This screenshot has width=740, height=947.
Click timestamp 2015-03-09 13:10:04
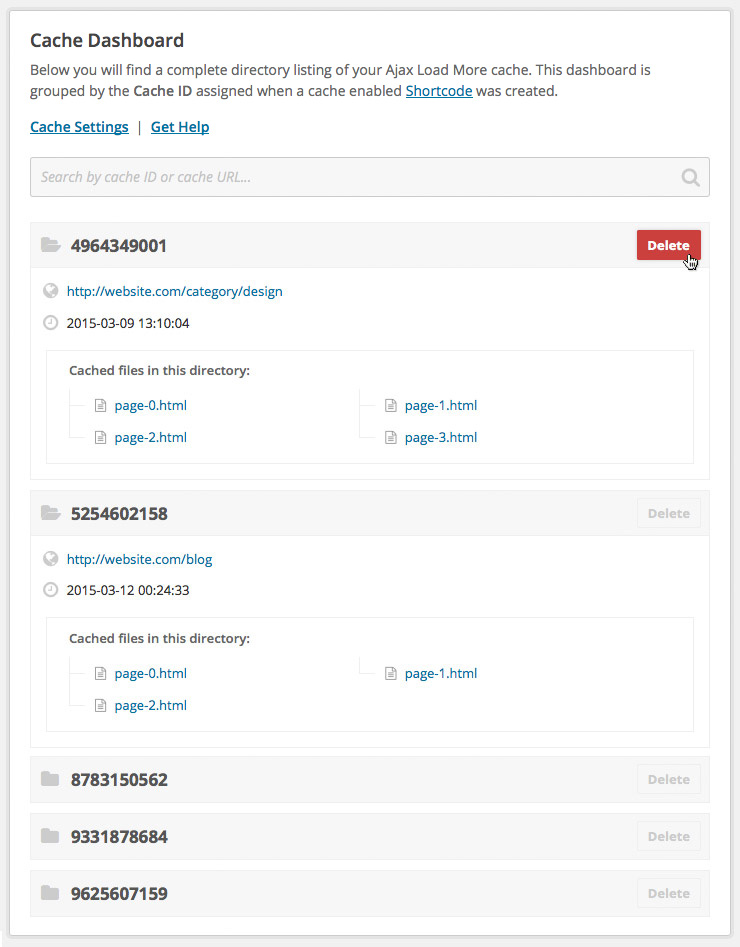coord(128,323)
